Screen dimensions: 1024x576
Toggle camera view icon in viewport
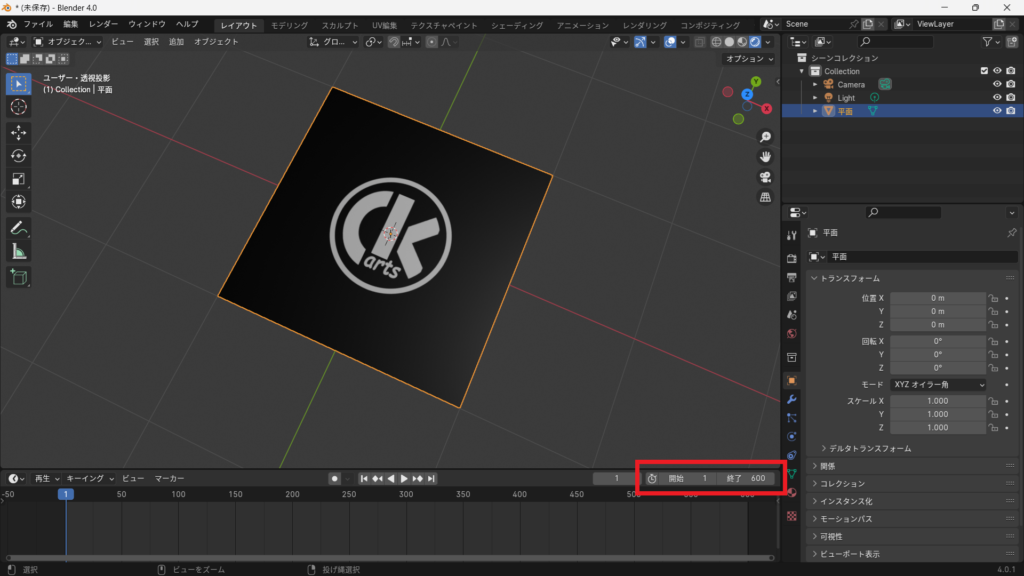point(766,177)
